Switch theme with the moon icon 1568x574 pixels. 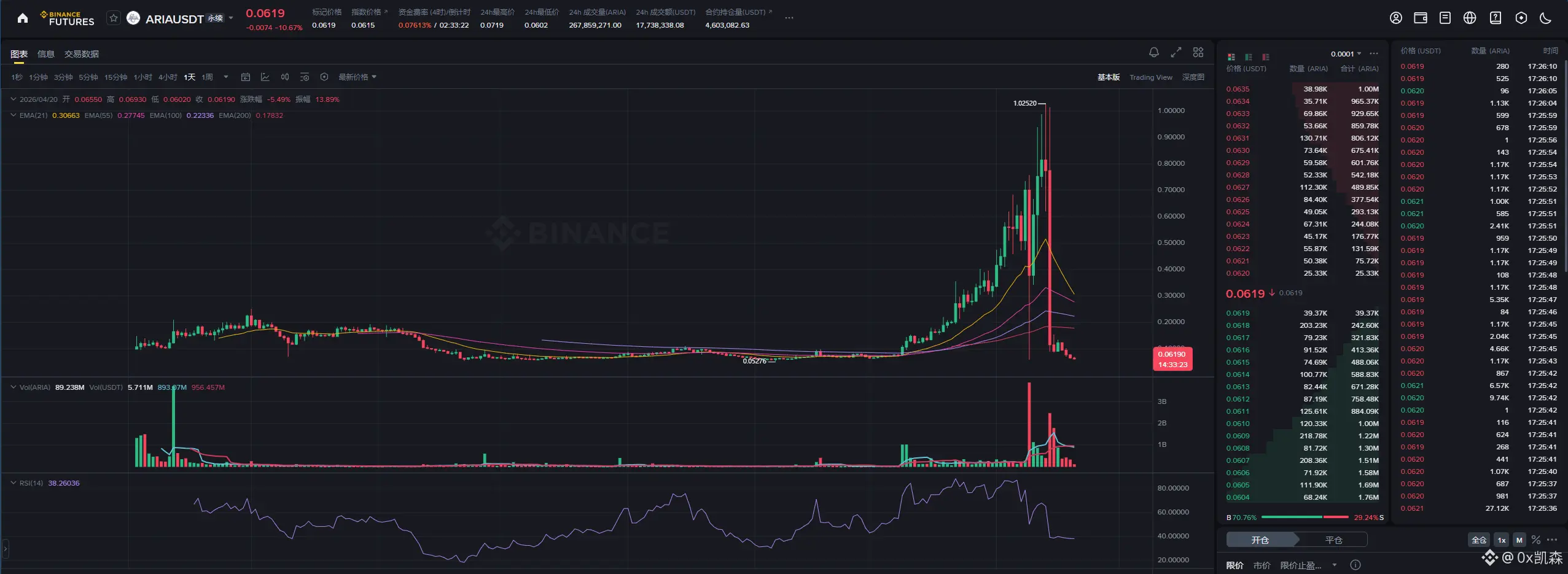coord(1546,18)
